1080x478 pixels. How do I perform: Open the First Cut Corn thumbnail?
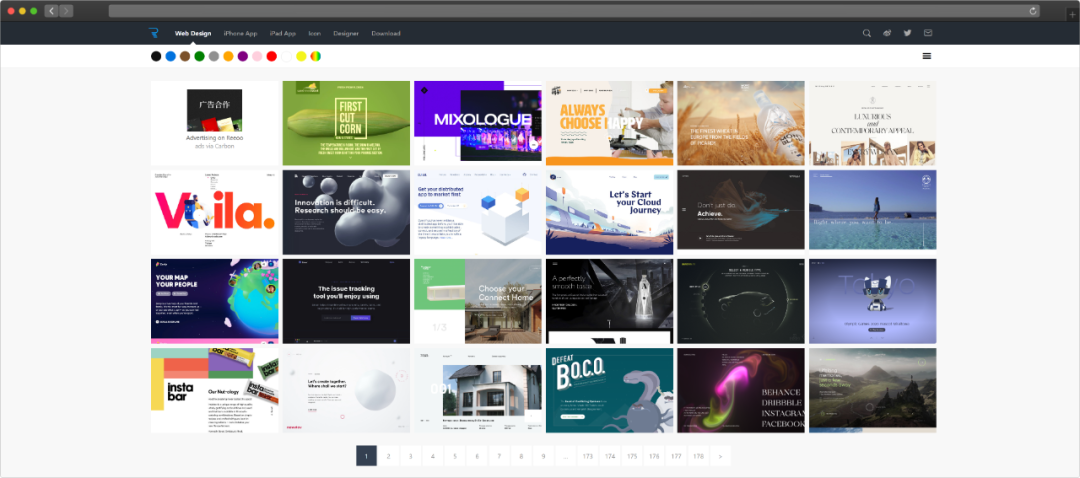coord(346,123)
